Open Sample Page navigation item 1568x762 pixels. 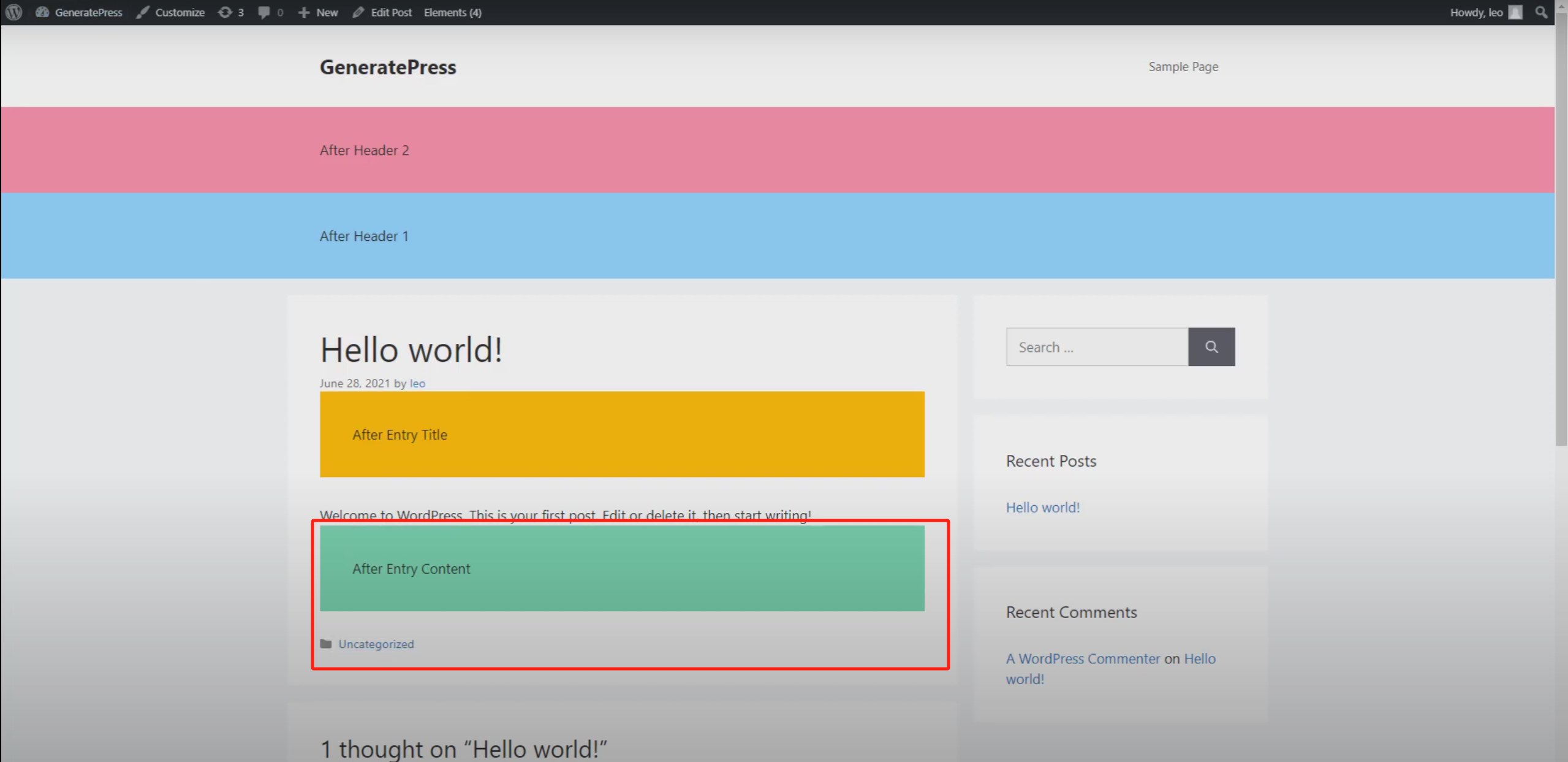[1183, 66]
